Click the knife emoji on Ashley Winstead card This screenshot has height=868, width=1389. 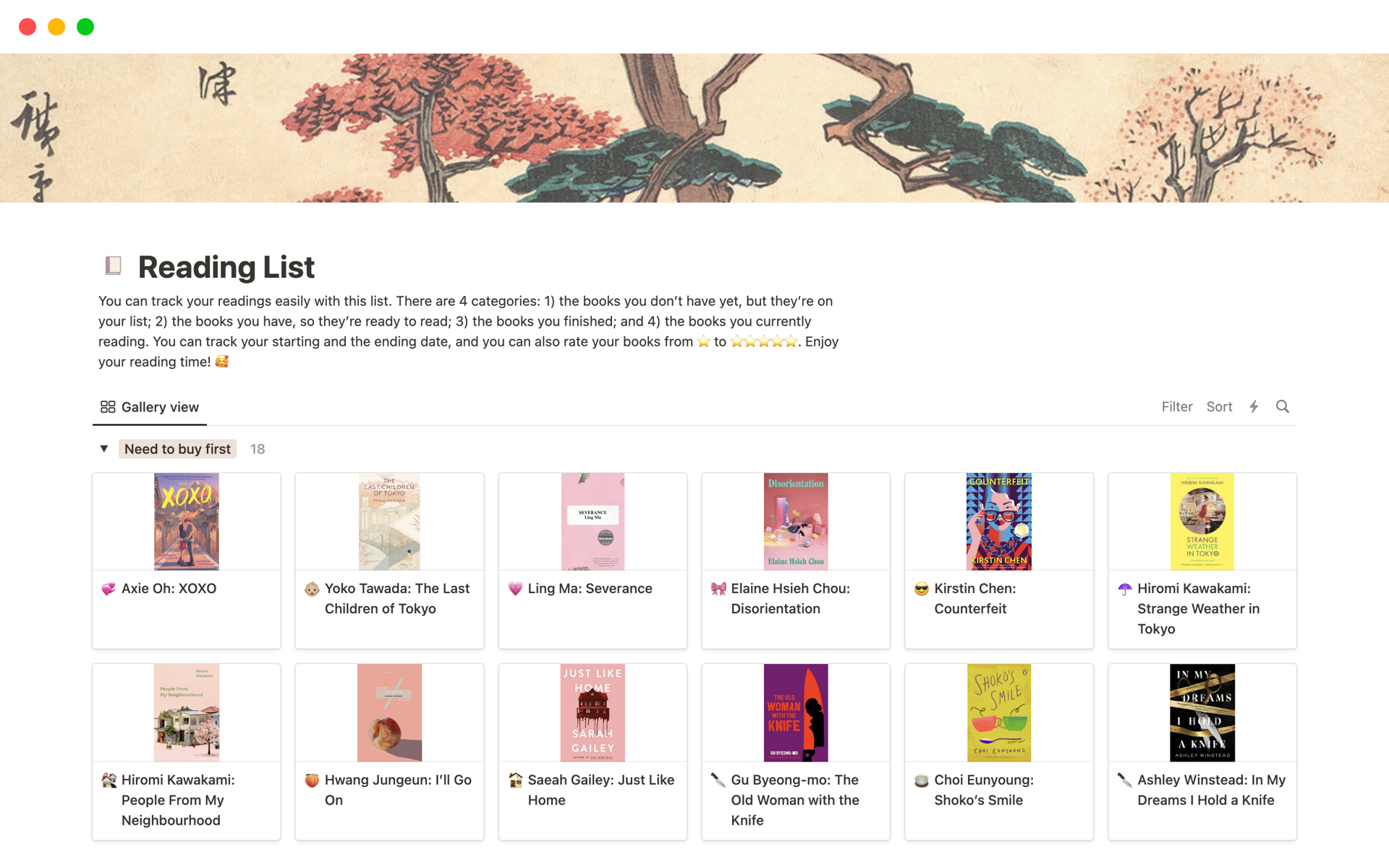tap(1123, 780)
